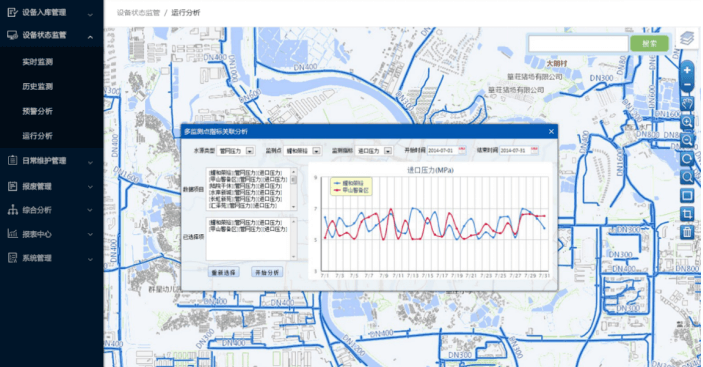Select the crop selection tool
This screenshot has height=367, width=703.
(687, 214)
